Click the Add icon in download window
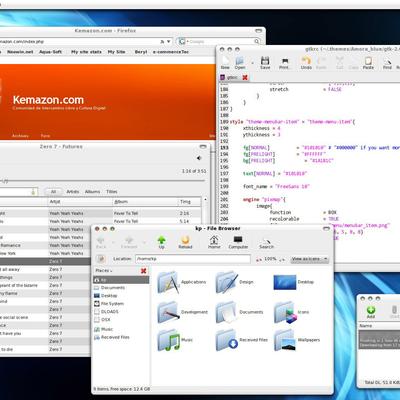400x400 pixels. (x=371, y=312)
